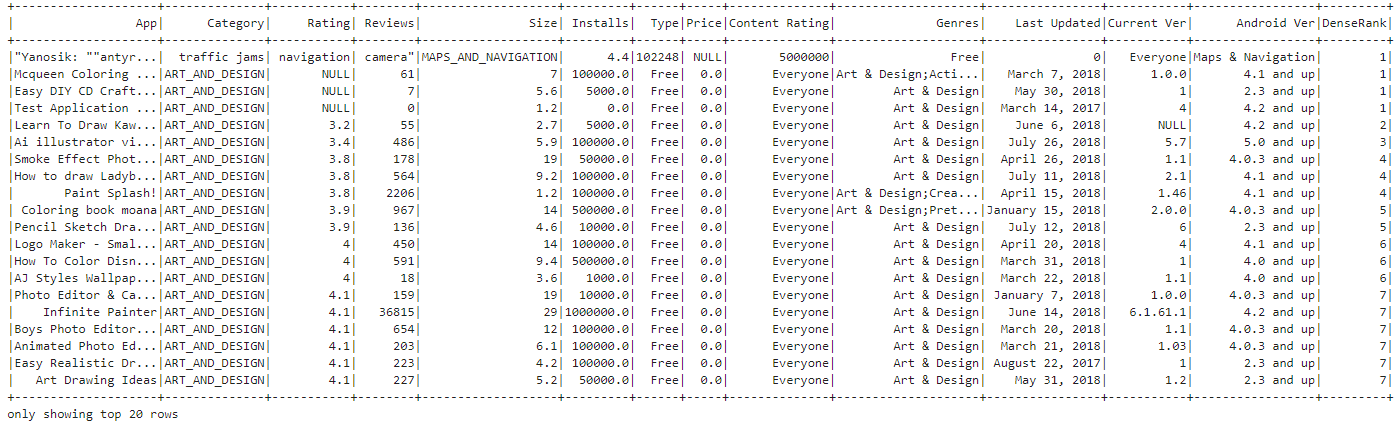The image size is (1400, 426).
Task: Select the Android Ver column header
Action: pyautogui.click(x=1275, y=23)
